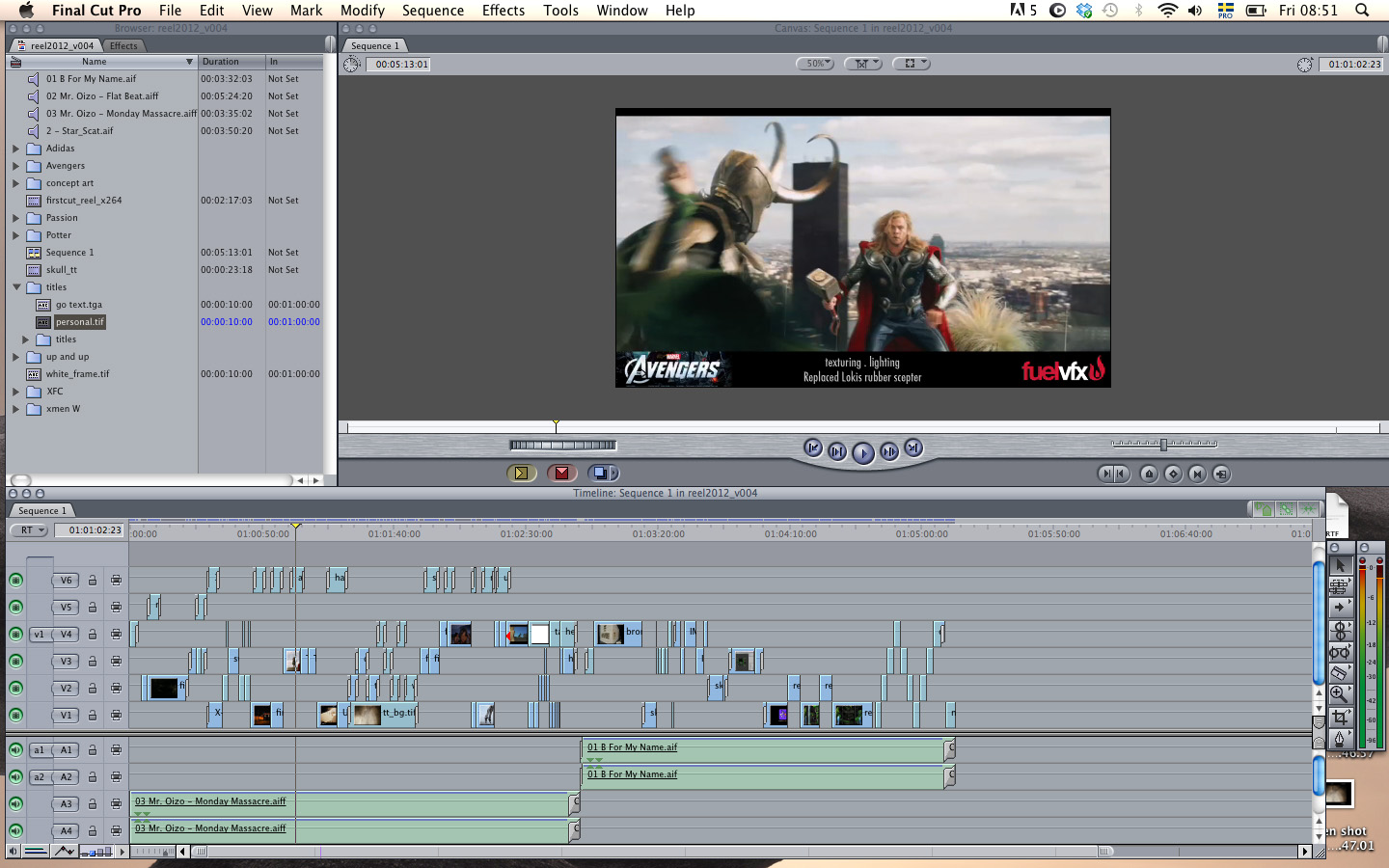
Task: Select the Zoom In tool
Action: (1340, 694)
